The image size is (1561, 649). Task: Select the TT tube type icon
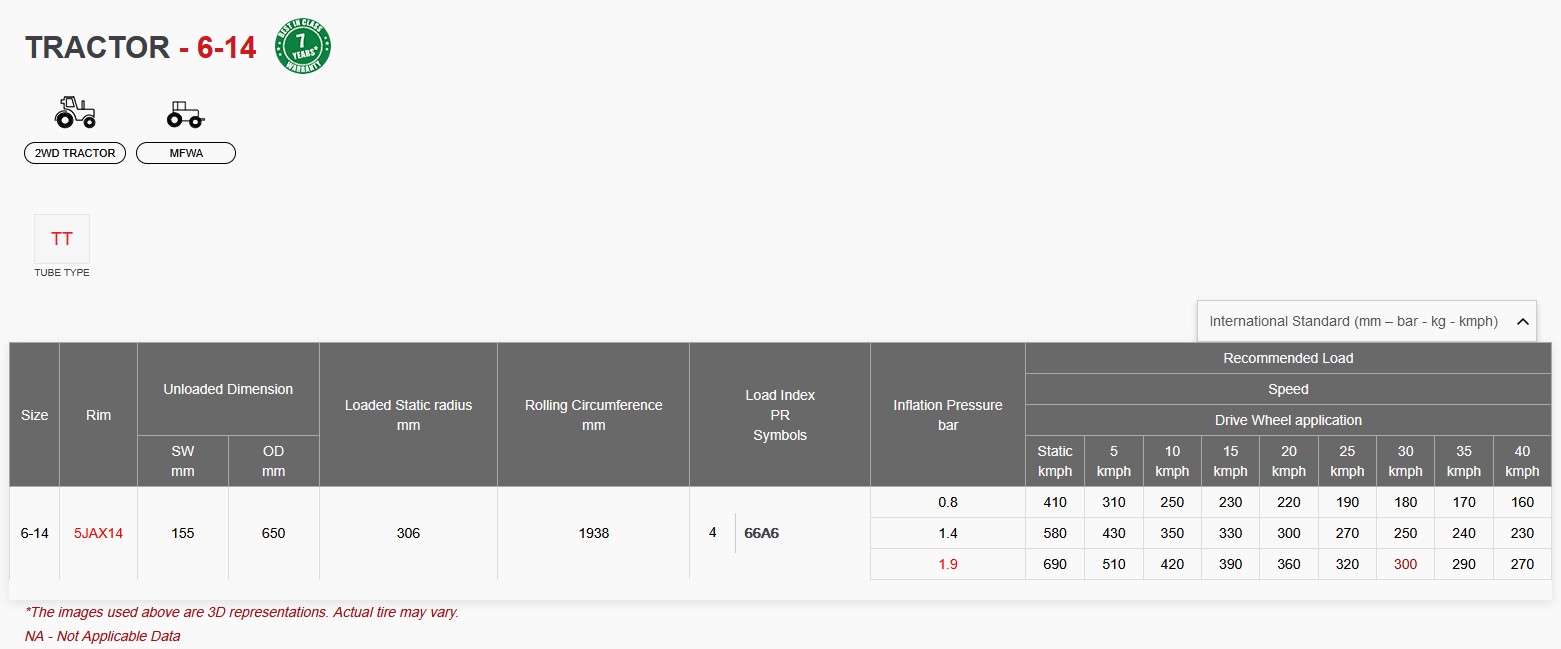click(x=62, y=239)
